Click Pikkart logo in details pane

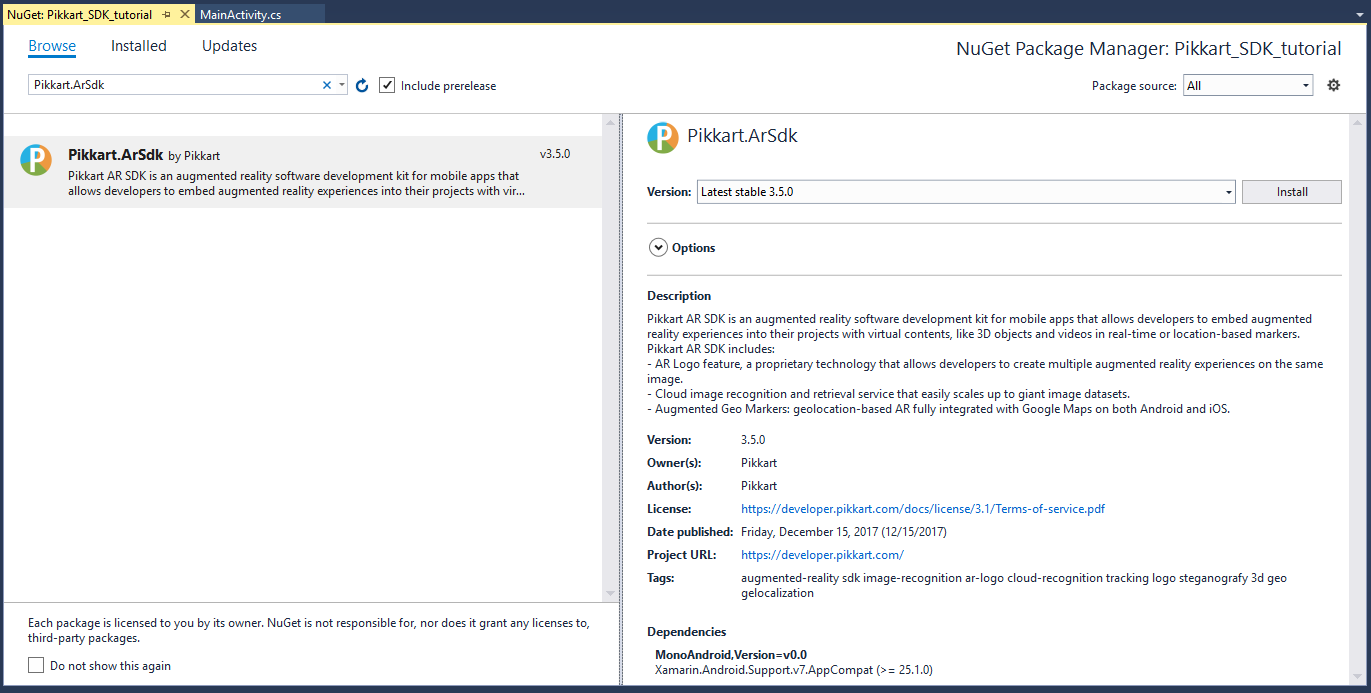pyautogui.click(x=662, y=137)
